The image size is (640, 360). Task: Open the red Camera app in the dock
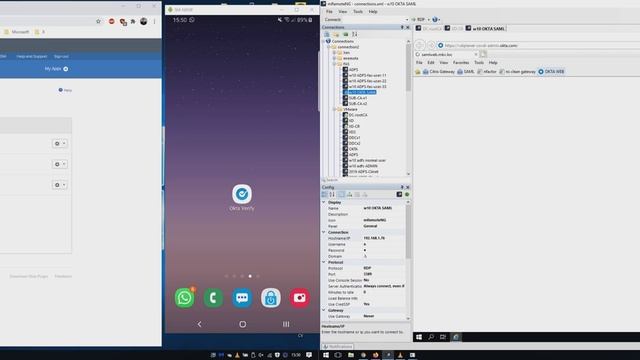[300, 298]
